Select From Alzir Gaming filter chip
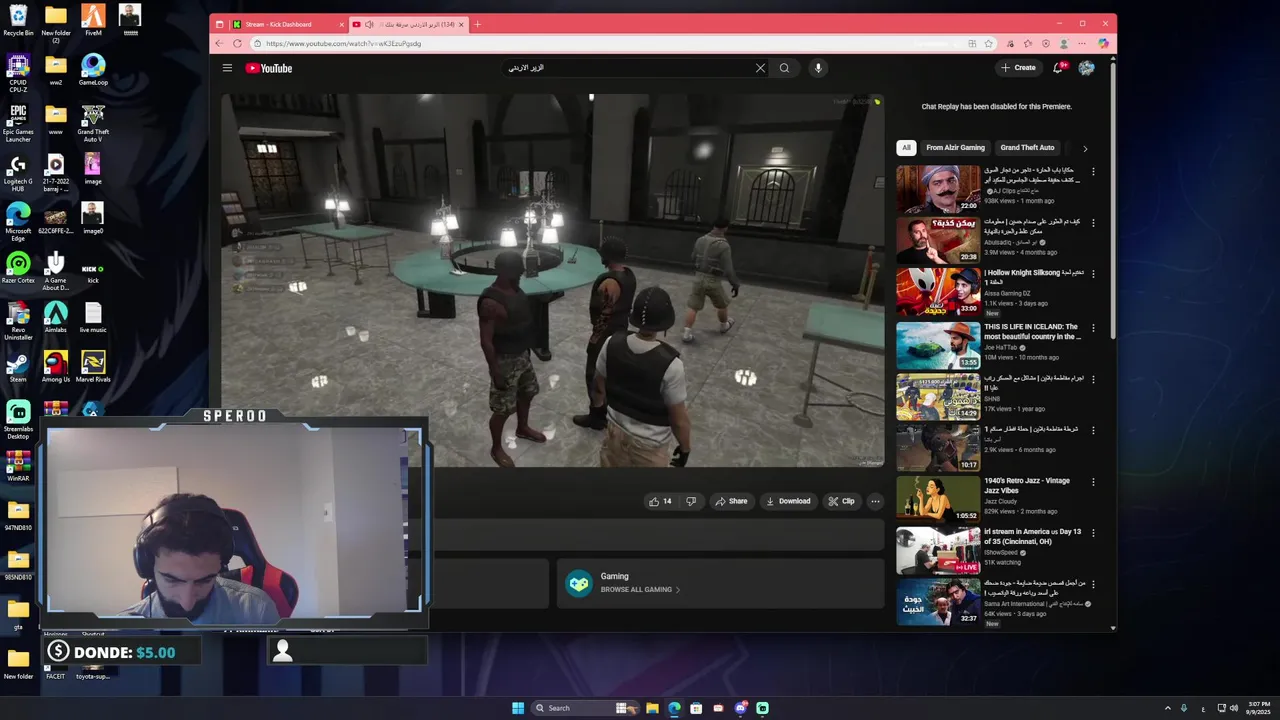The width and height of the screenshot is (1280, 720). click(955, 147)
